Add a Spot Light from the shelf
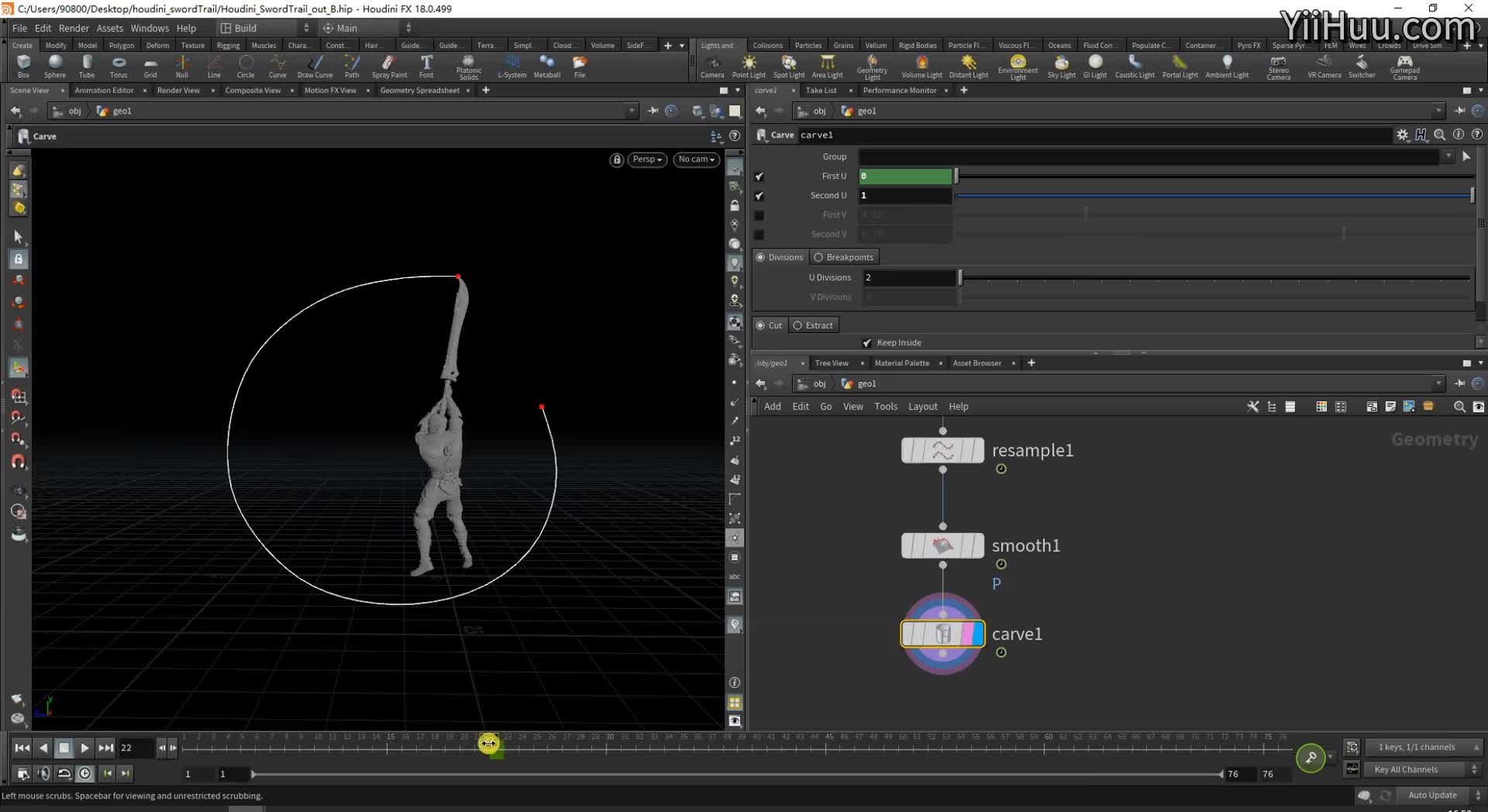The width and height of the screenshot is (1488, 812). coord(789,66)
